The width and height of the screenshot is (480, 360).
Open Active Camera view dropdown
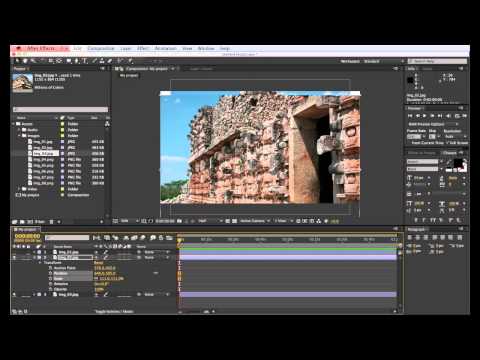point(255,221)
